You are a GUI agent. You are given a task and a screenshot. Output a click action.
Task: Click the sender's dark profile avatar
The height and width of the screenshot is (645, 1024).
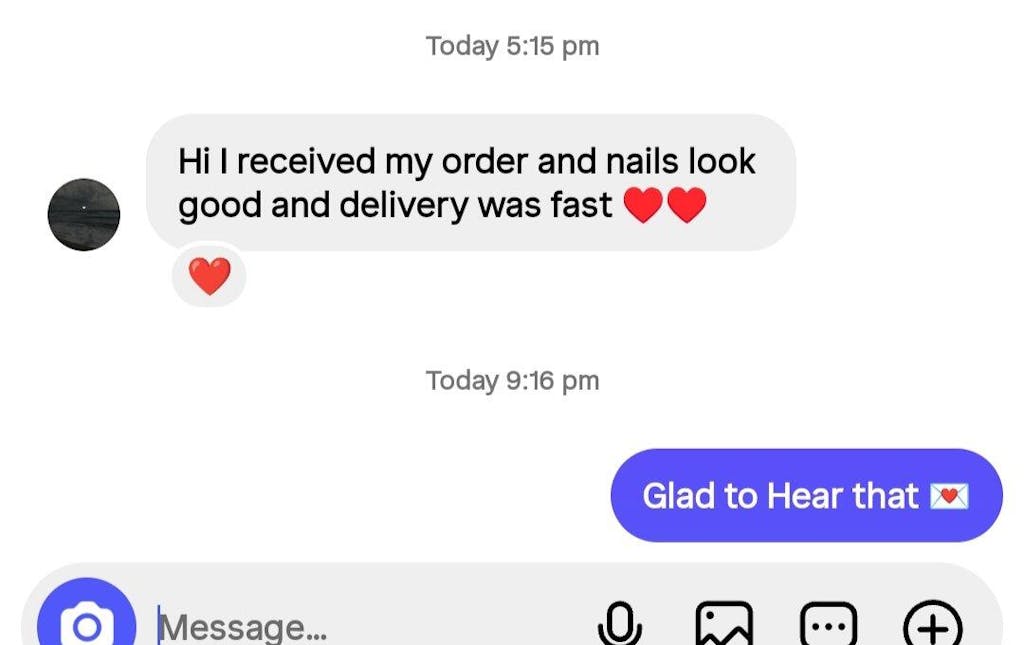pos(84,214)
